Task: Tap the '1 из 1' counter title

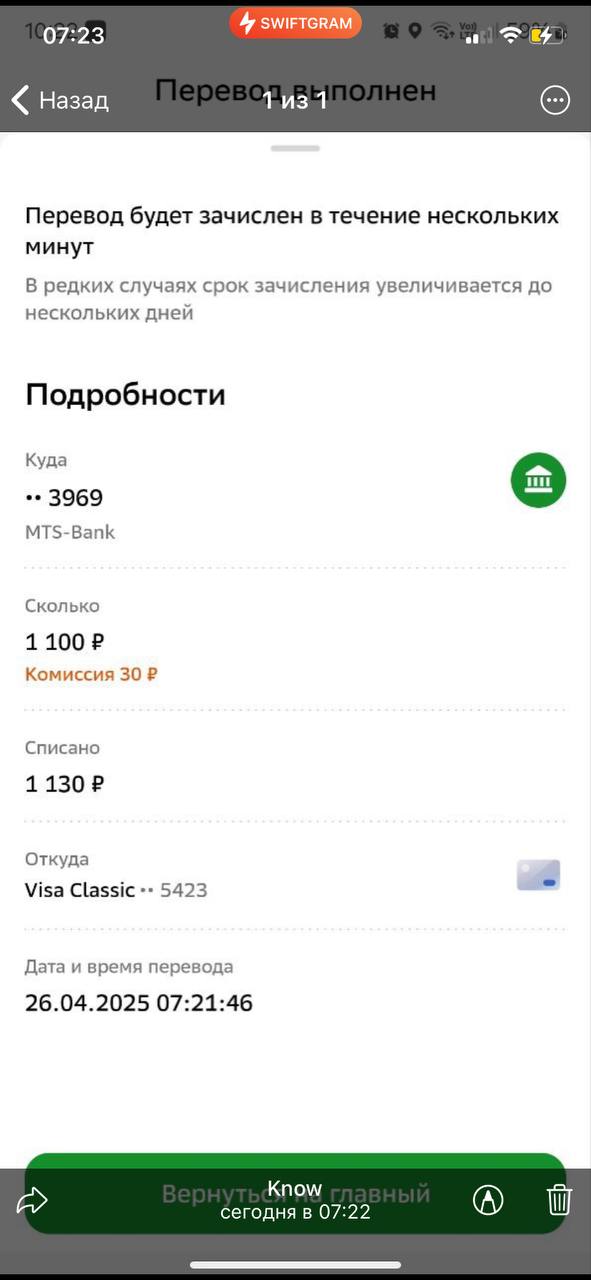Action: point(295,100)
